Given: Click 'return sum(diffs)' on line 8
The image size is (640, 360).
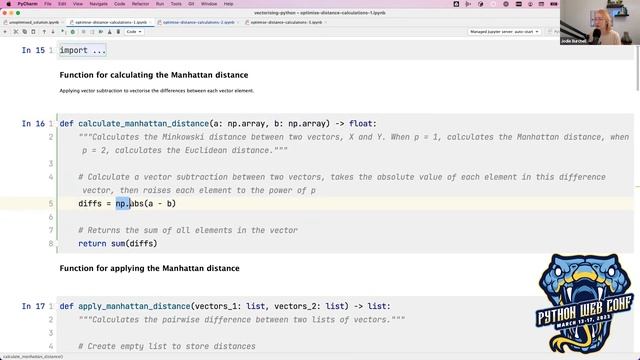Looking at the screenshot, I should pos(118,244).
